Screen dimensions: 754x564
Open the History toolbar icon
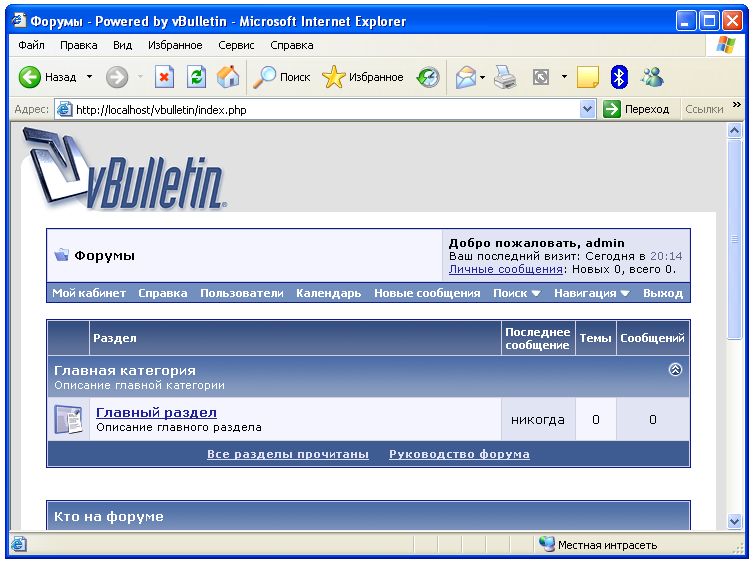point(428,77)
